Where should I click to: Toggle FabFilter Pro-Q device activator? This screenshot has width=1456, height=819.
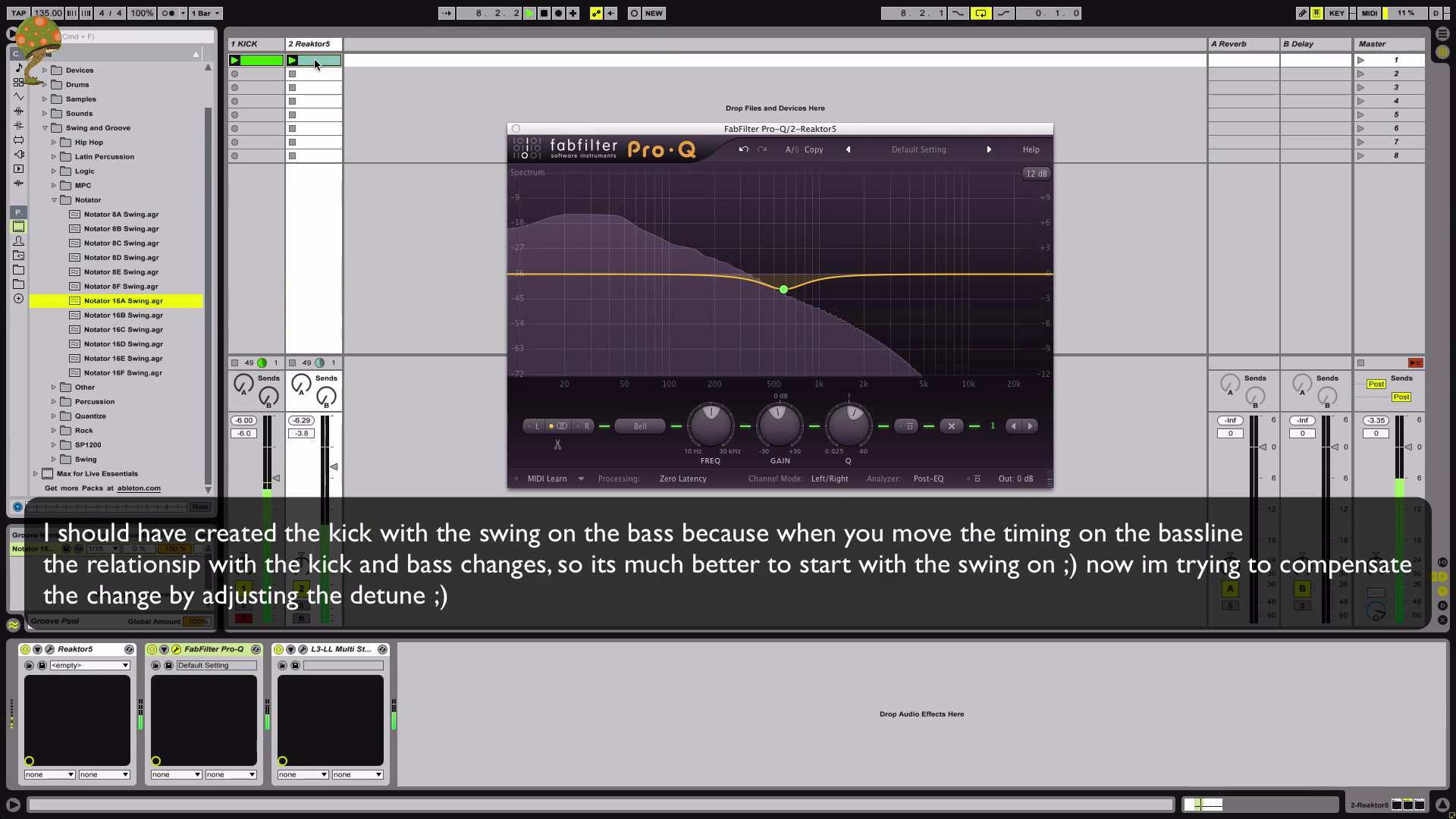point(152,649)
